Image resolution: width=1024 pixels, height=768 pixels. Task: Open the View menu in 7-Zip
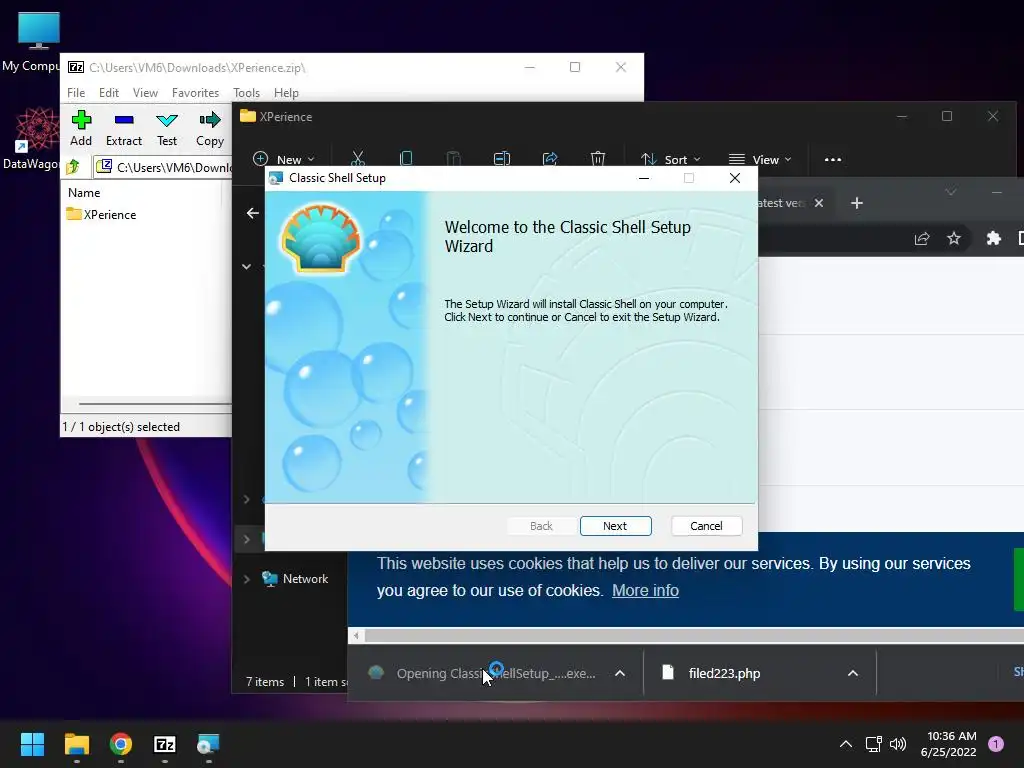pyautogui.click(x=145, y=93)
